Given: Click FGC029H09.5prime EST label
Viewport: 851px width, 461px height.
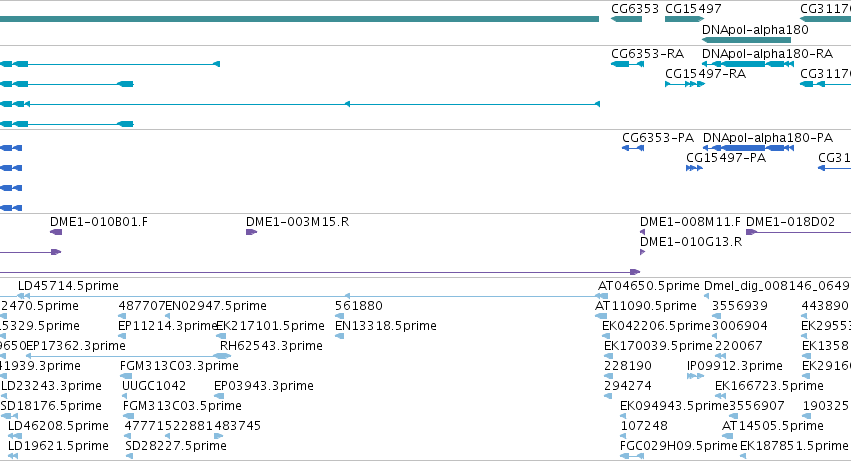Looking at the screenshot, I should tap(678, 446).
